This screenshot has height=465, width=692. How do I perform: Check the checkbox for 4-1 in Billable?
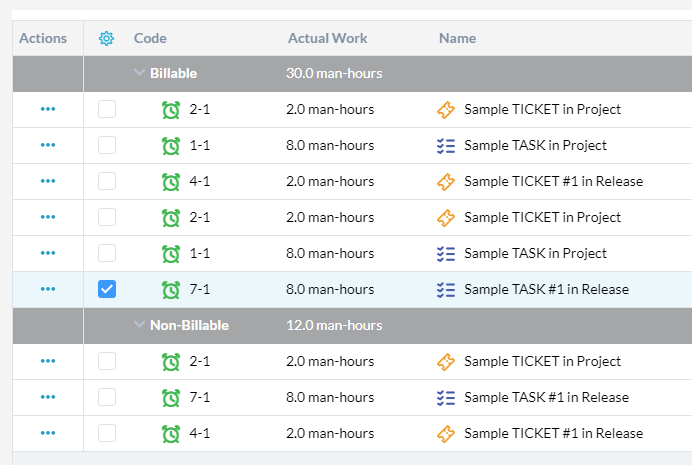pos(107,182)
